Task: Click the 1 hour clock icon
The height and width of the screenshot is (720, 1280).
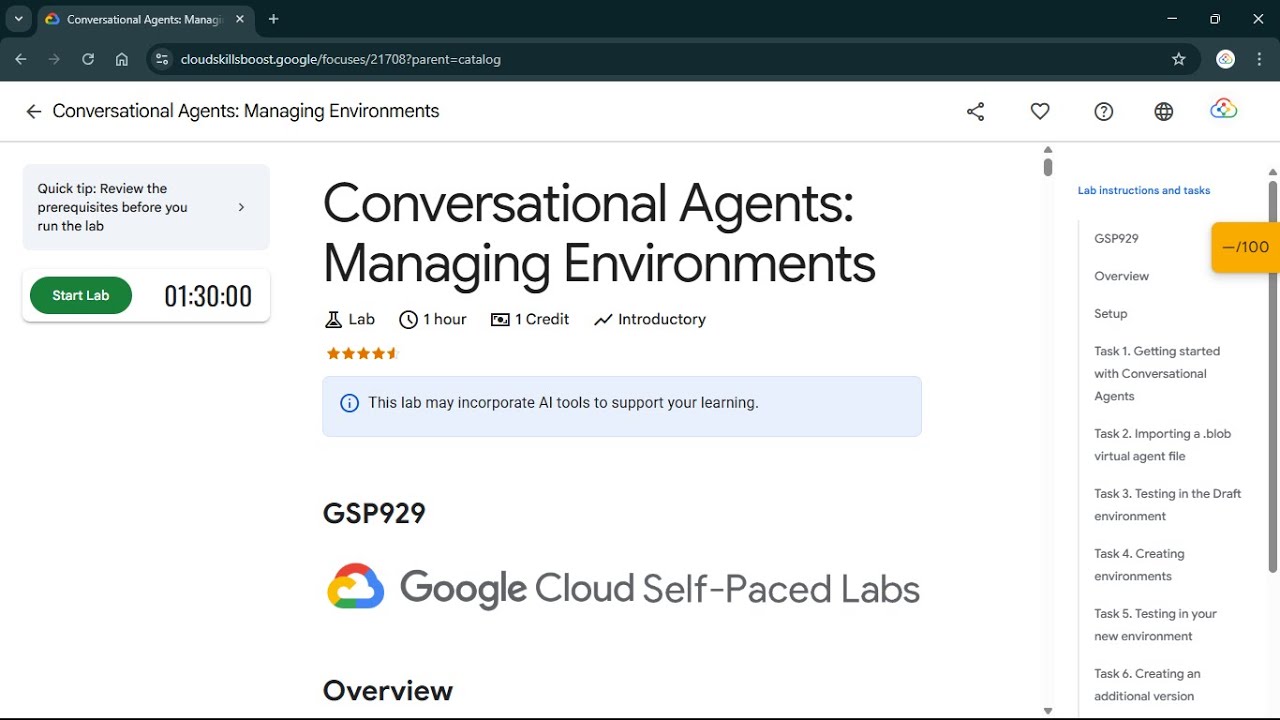Action: pyautogui.click(x=408, y=320)
